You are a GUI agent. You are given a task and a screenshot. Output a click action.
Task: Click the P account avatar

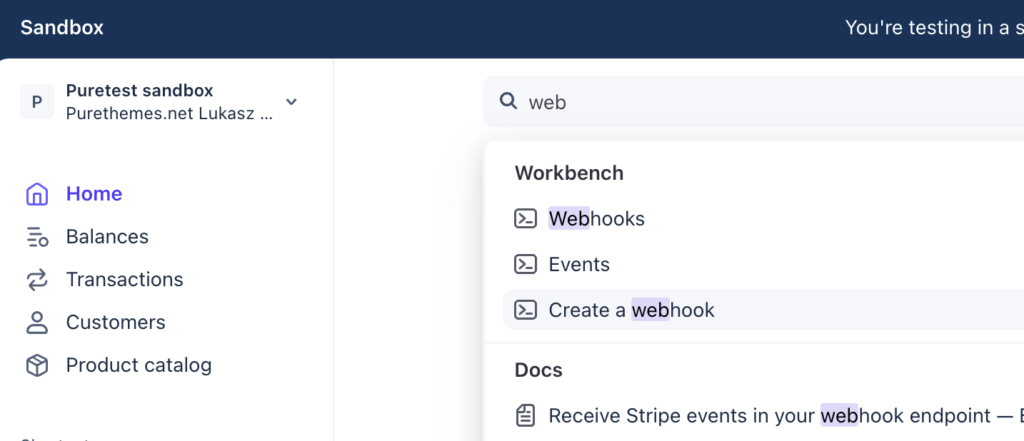coord(37,102)
